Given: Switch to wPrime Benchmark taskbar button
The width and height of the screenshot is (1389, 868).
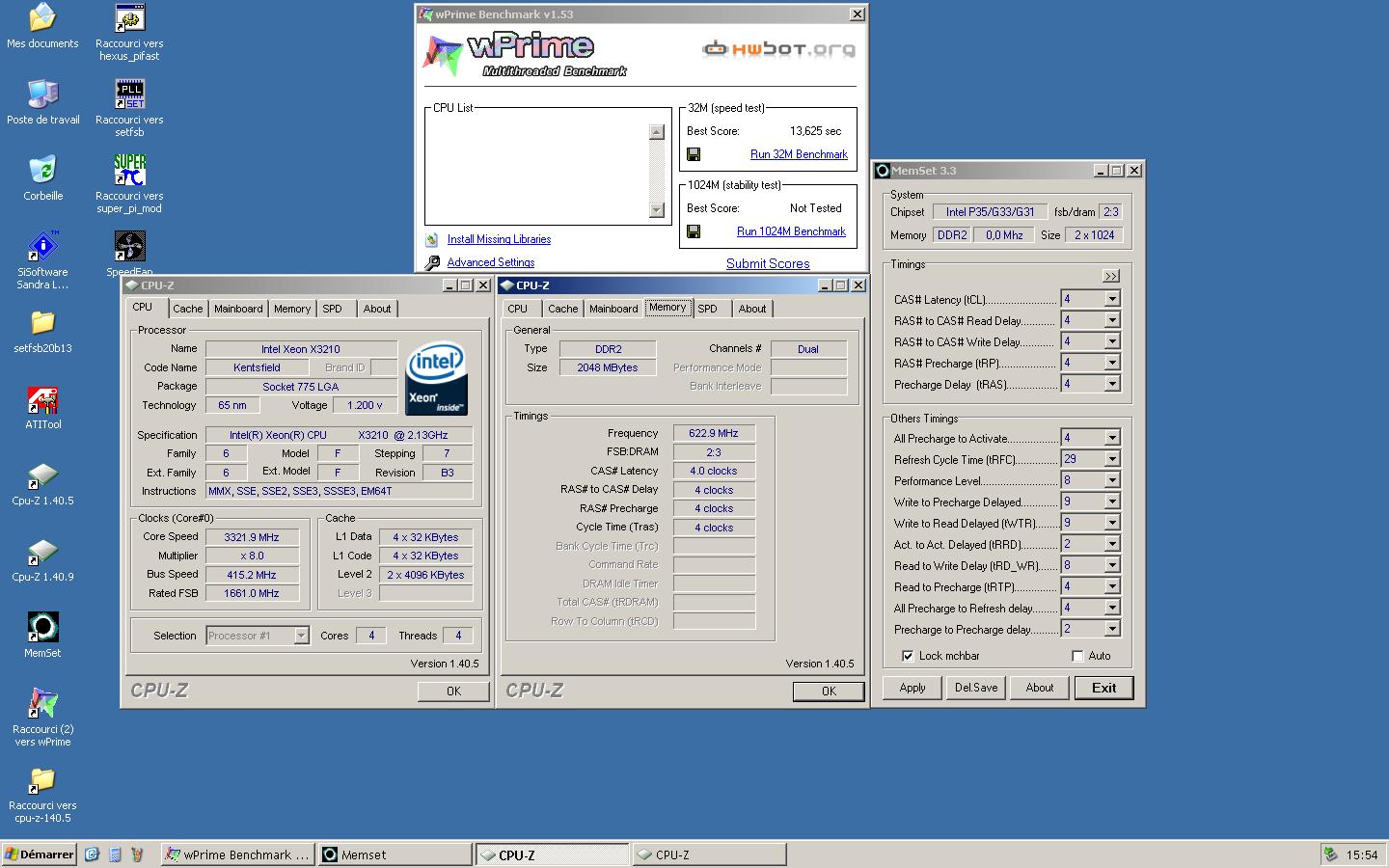Looking at the screenshot, I should coord(237,854).
